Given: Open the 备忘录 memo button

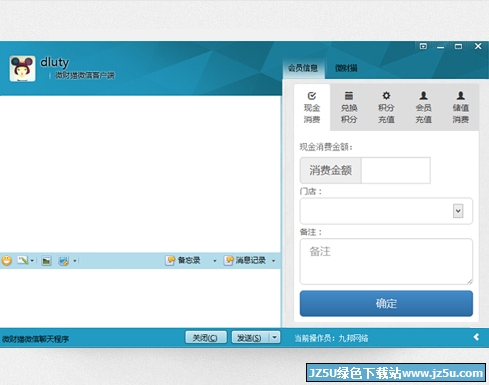Looking at the screenshot, I should coord(183,260).
